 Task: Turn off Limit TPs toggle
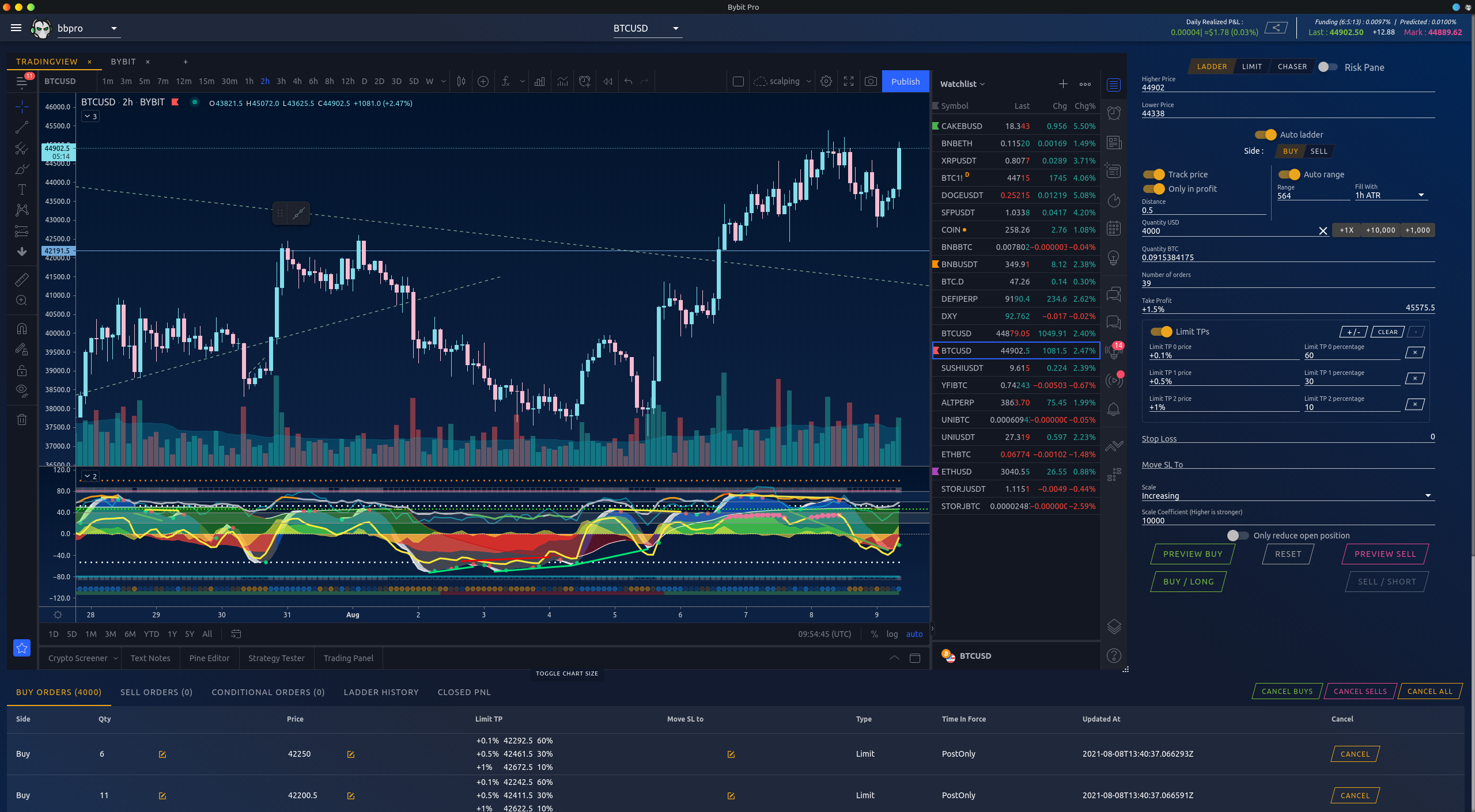[x=1161, y=332]
